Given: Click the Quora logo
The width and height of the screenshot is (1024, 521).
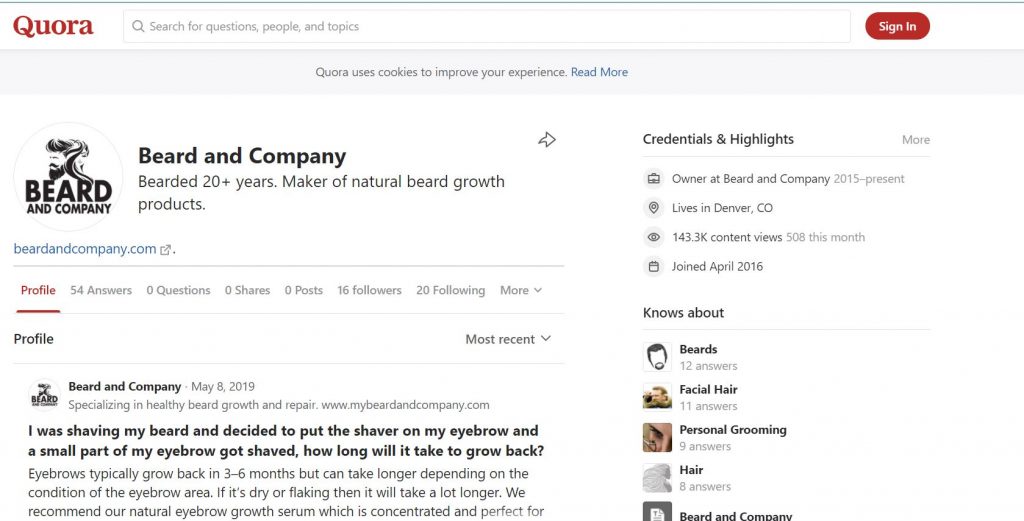Looking at the screenshot, I should tap(53, 27).
